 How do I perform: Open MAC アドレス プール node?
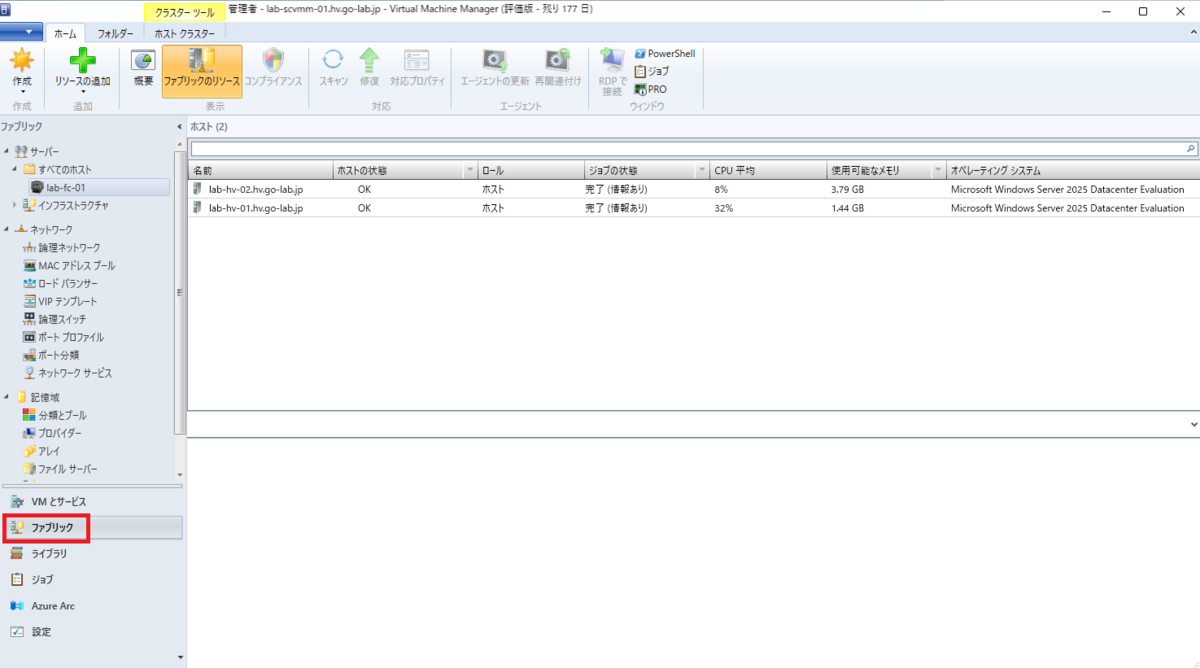pyautogui.click(x=68, y=265)
